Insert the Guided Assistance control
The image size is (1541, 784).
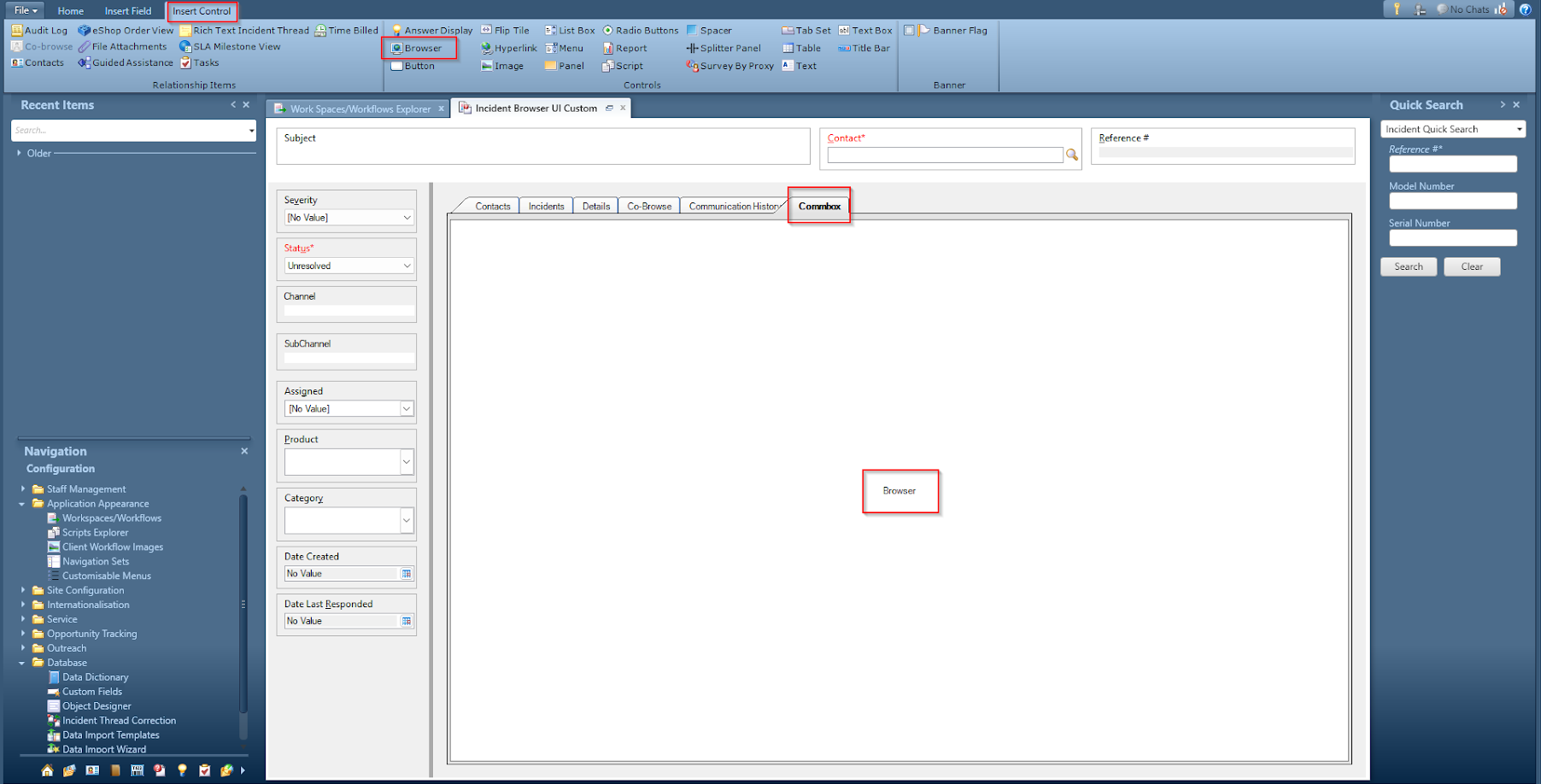tap(126, 62)
